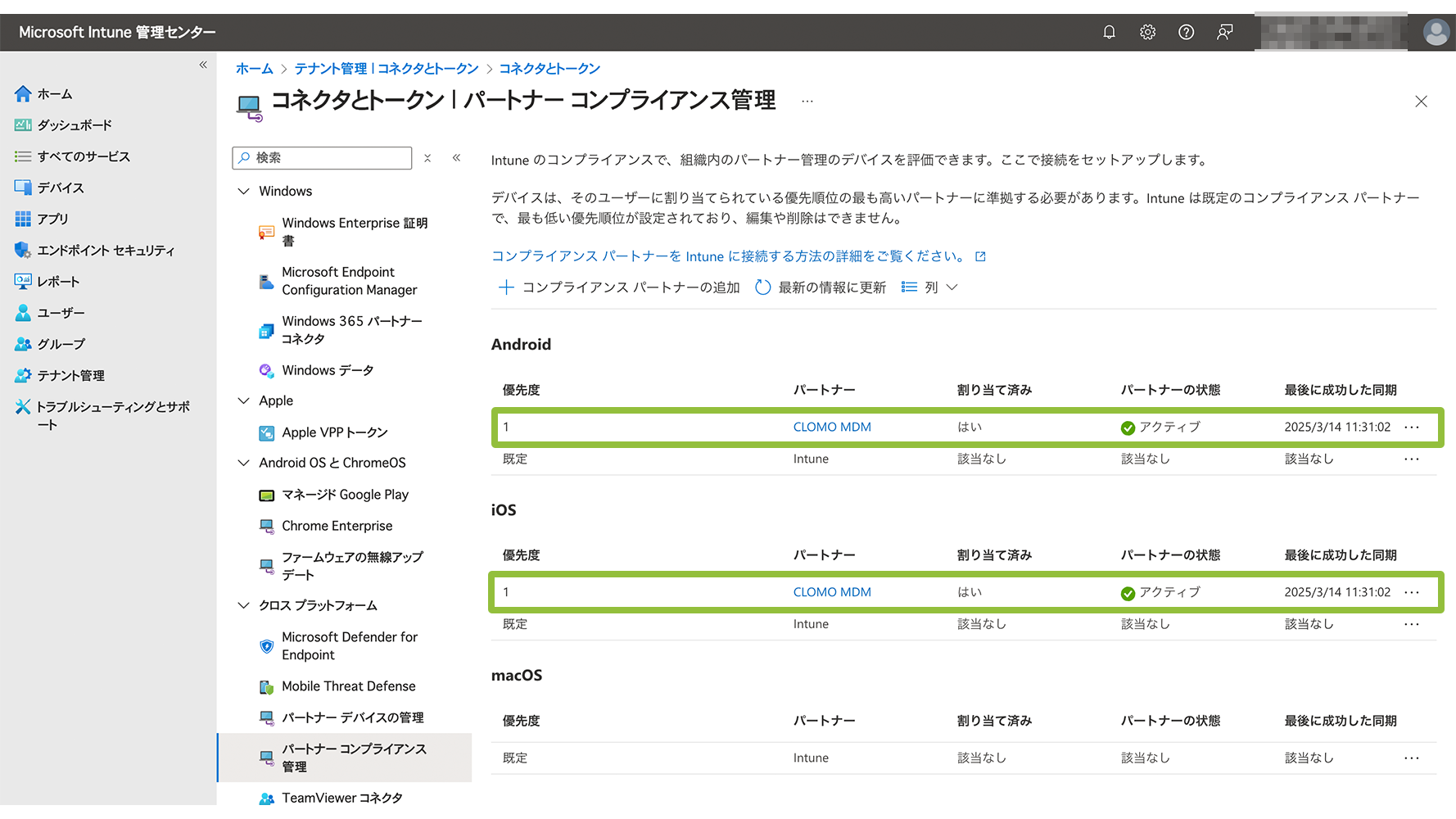The width and height of the screenshot is (1456, 819).
Task: Open ellipsis menu for macOS 既定 row
Action: click(1412, 758)
